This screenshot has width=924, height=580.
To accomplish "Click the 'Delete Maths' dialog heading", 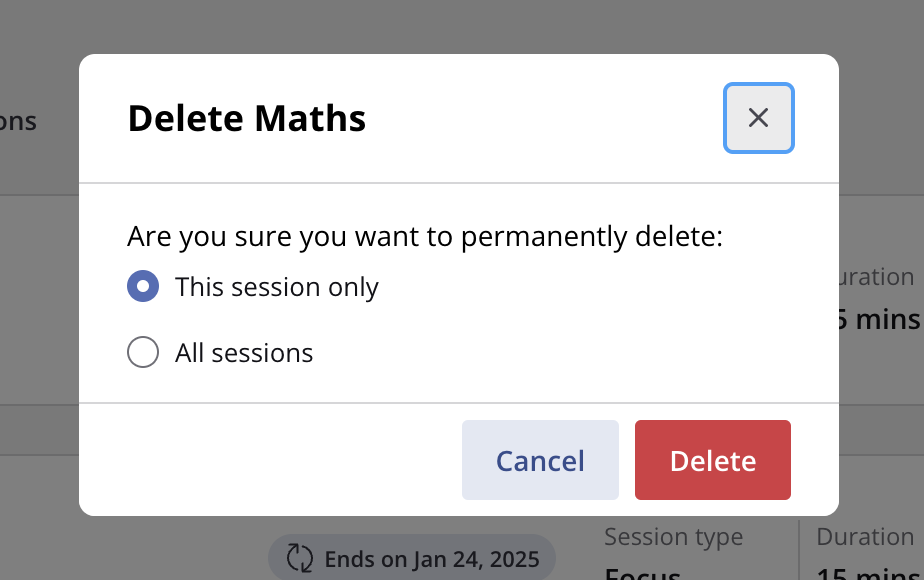I will point(246,118).
